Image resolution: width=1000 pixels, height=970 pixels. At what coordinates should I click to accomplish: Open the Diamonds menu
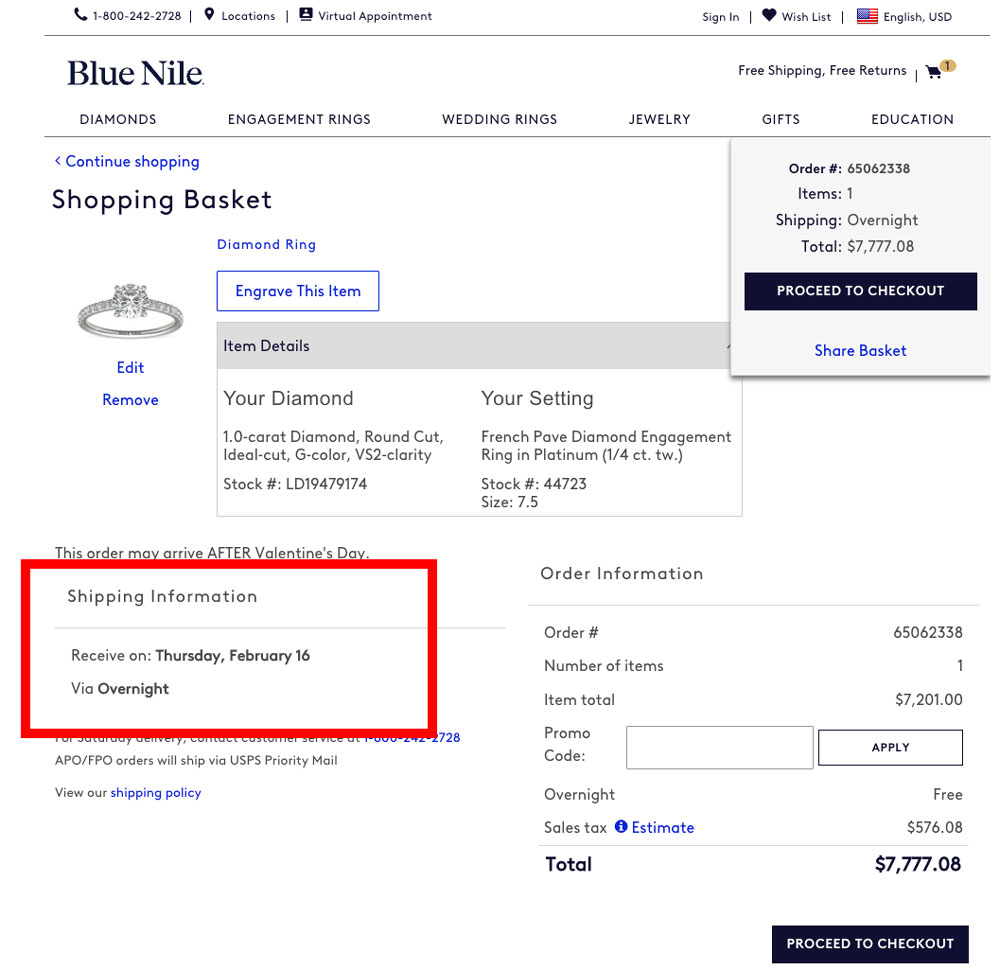click(118, 119)
